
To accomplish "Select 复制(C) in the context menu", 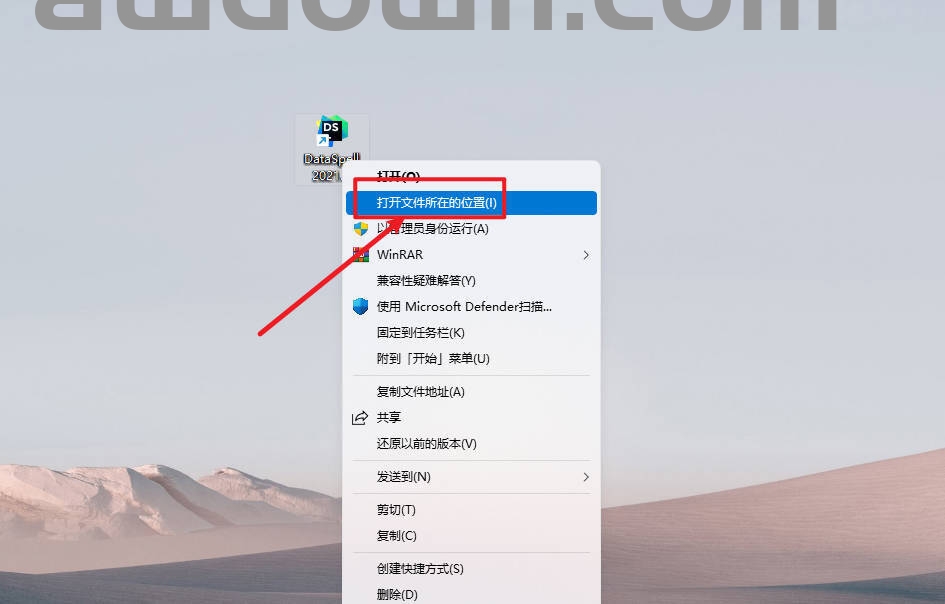I will click(471, 536).
